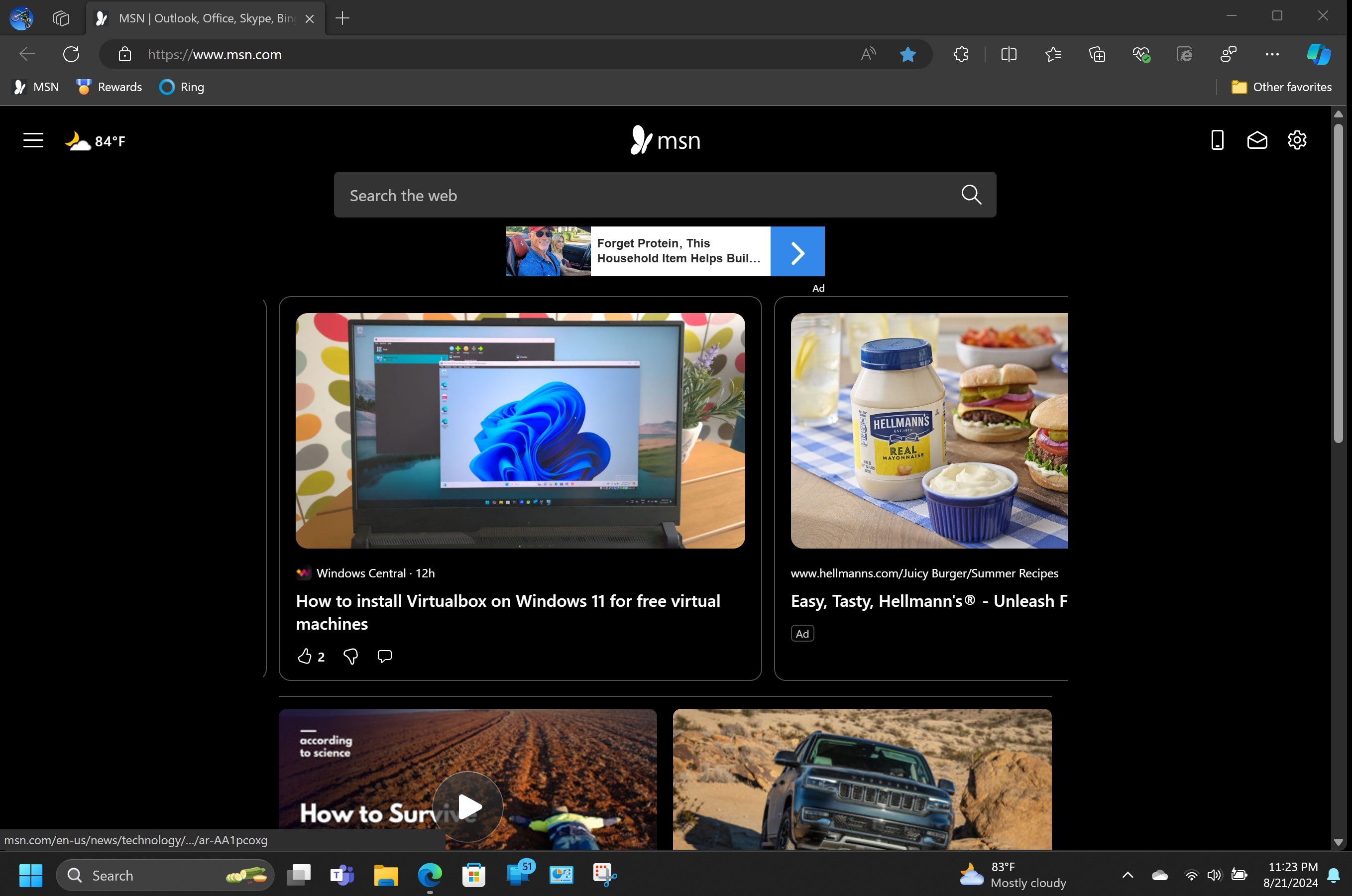Open Rewards from the favorites bar
The height and width of the screenshot is (896, 1352).
click(109, 87)
